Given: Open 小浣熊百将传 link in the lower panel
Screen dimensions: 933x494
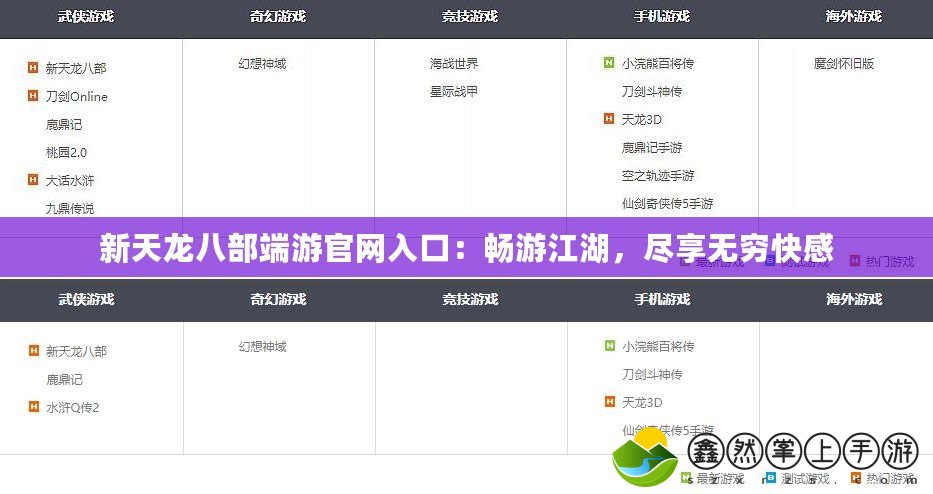Looking at the screenshot, I should tap(658, 346).
